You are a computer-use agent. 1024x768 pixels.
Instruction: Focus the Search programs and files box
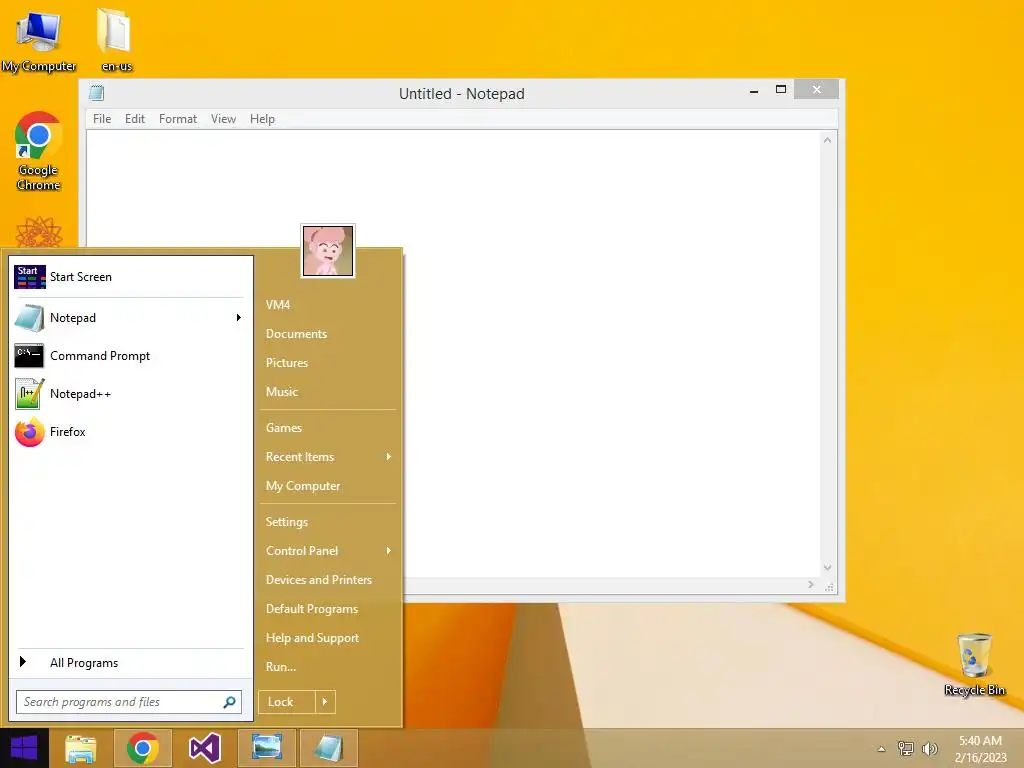(129, 702)
